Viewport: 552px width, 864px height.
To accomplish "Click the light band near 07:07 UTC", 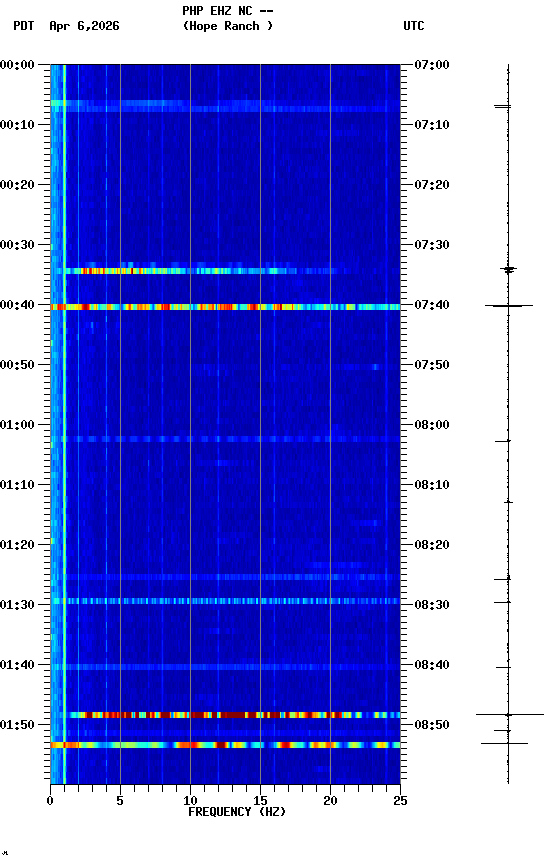I will 225,106.
